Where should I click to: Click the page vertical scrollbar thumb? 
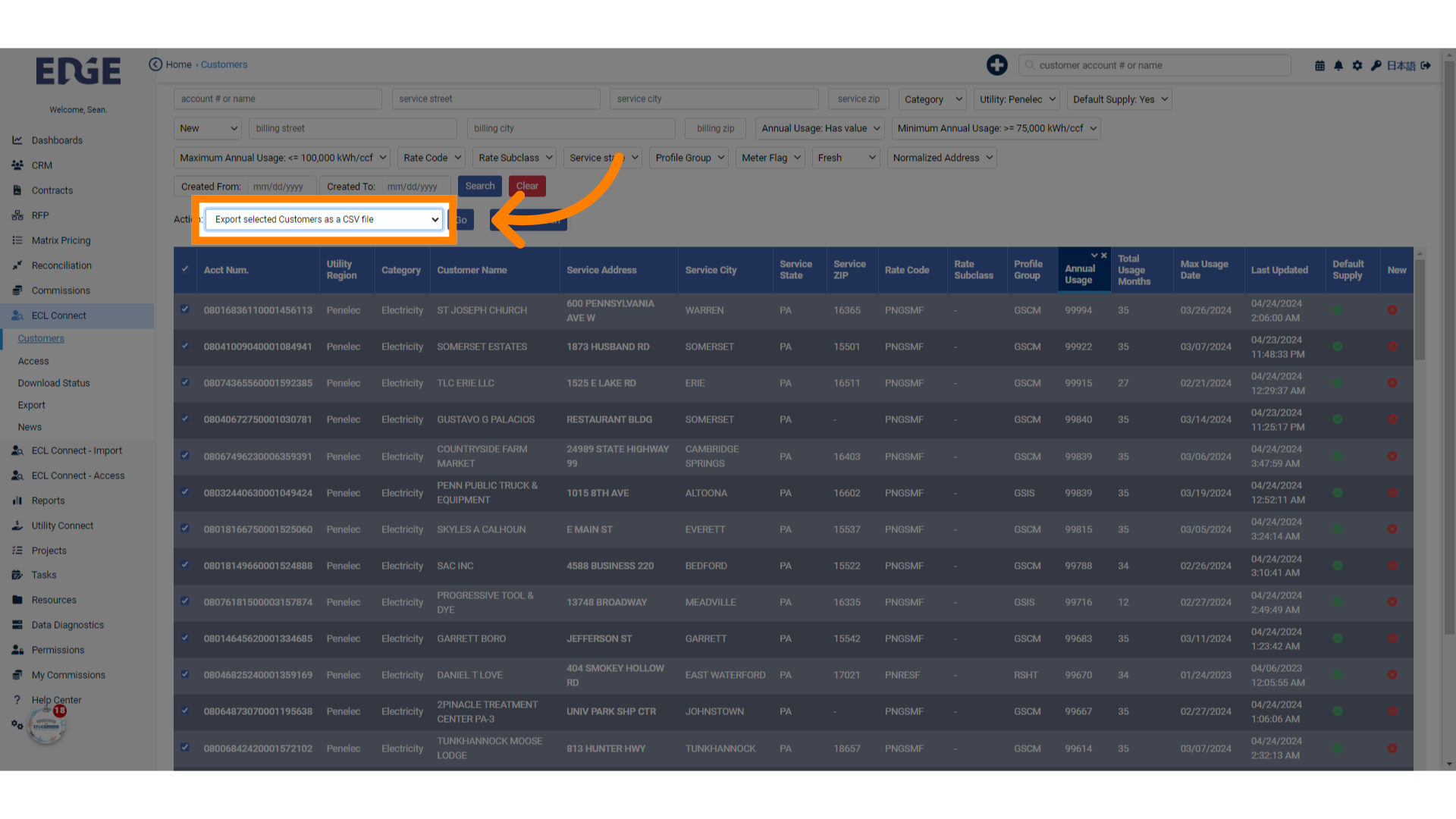tap(1449, 347)
